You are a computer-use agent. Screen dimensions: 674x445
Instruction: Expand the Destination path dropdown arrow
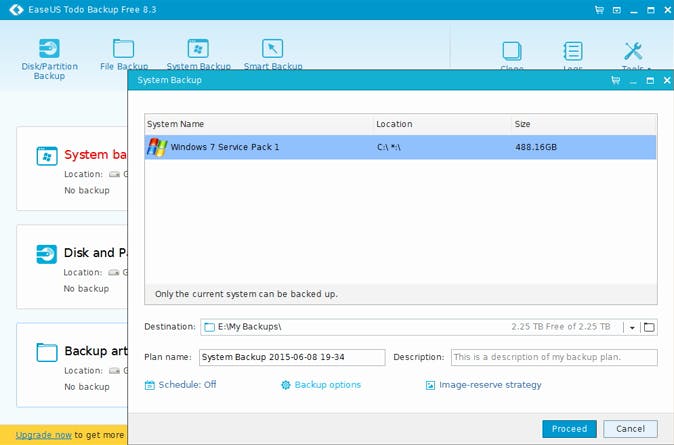point(632,328)
